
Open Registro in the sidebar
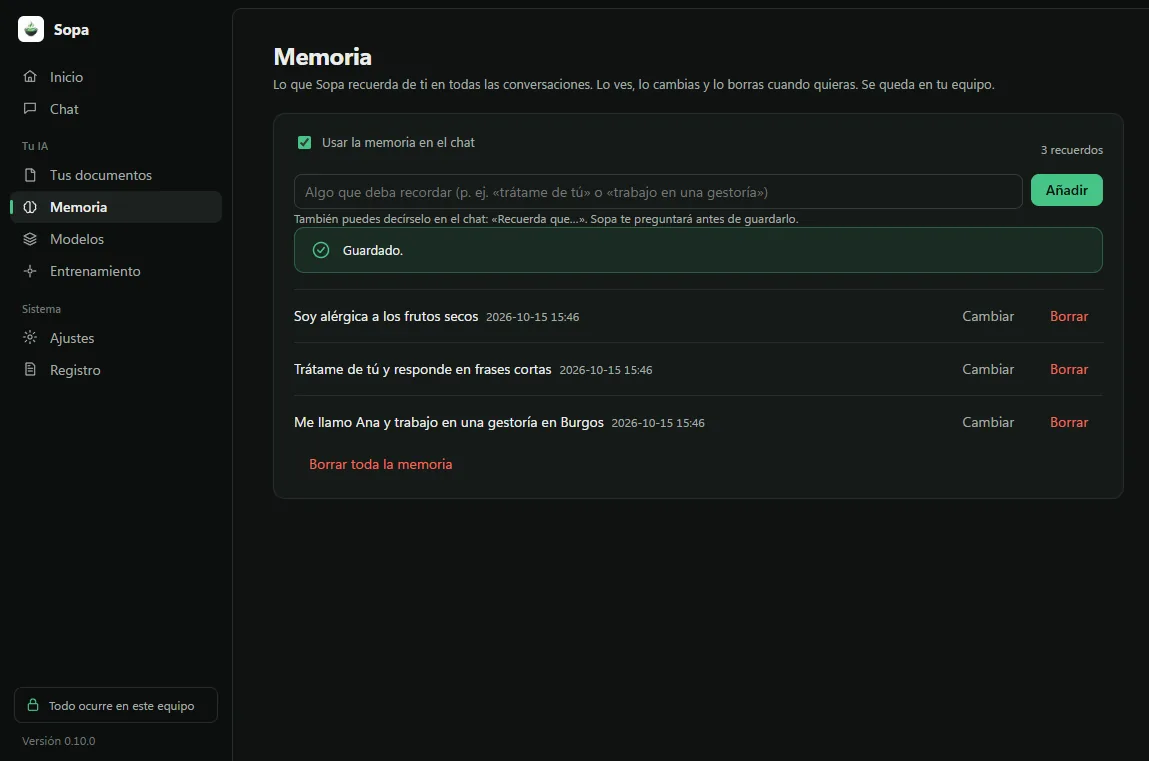[x=116, y=370]
